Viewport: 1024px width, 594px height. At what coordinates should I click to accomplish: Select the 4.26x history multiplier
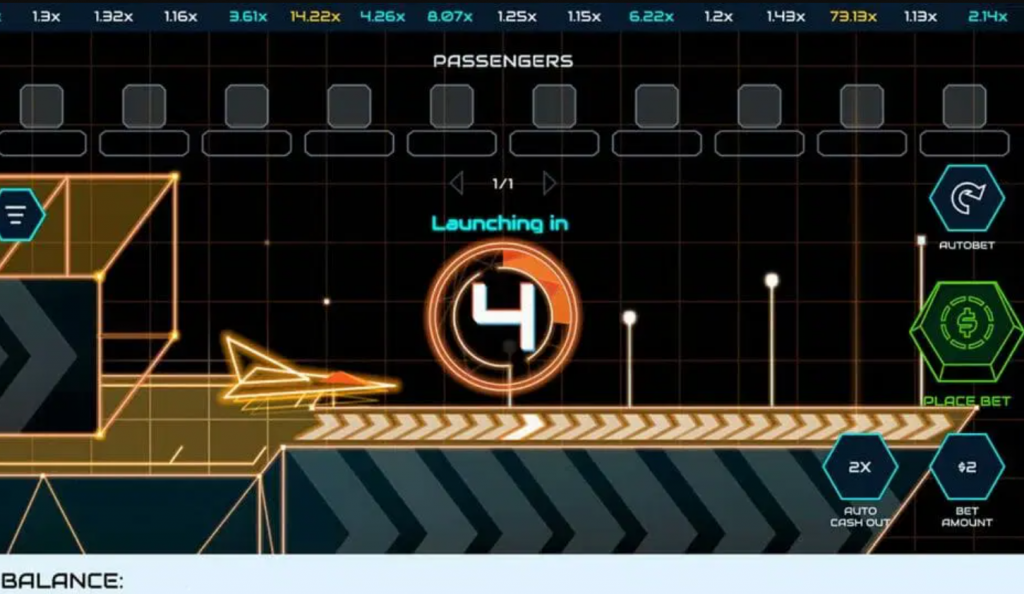(382, 16)
